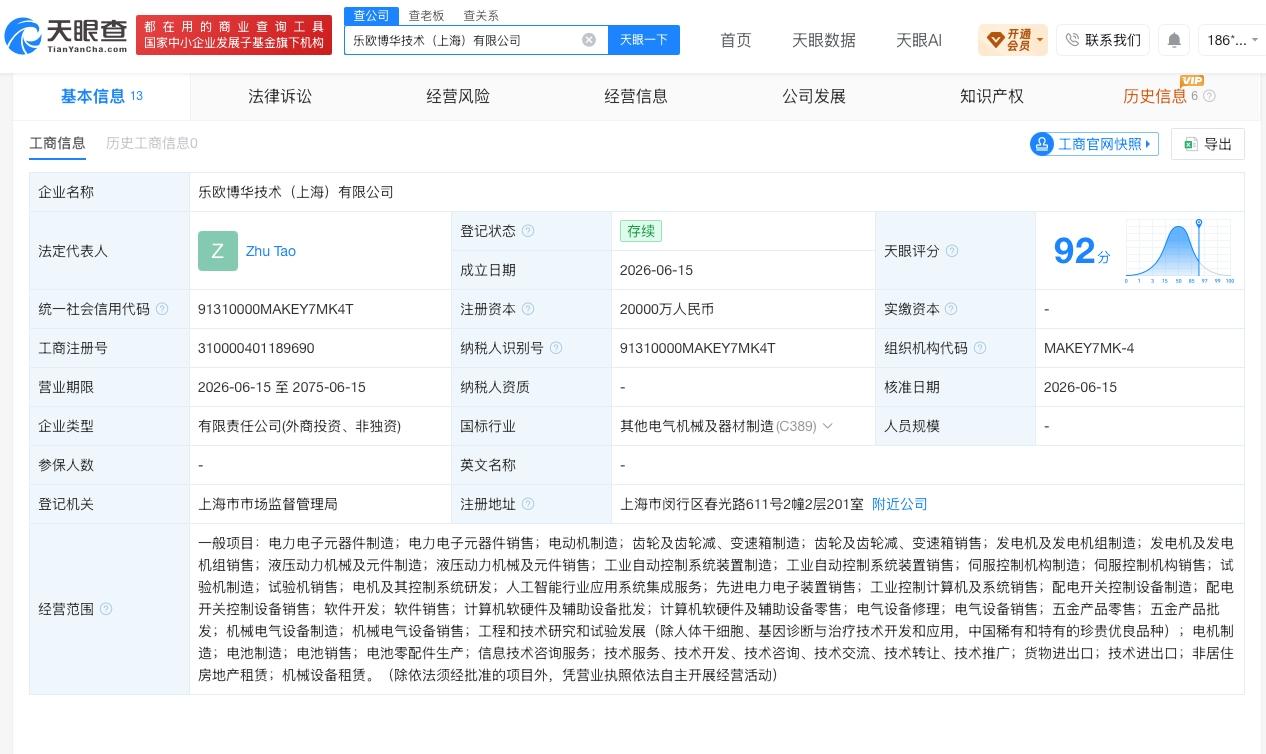Viewport: 1266px width, 754px height.
Task: Select the 查公司 search tab
Action: pos(371,15)
